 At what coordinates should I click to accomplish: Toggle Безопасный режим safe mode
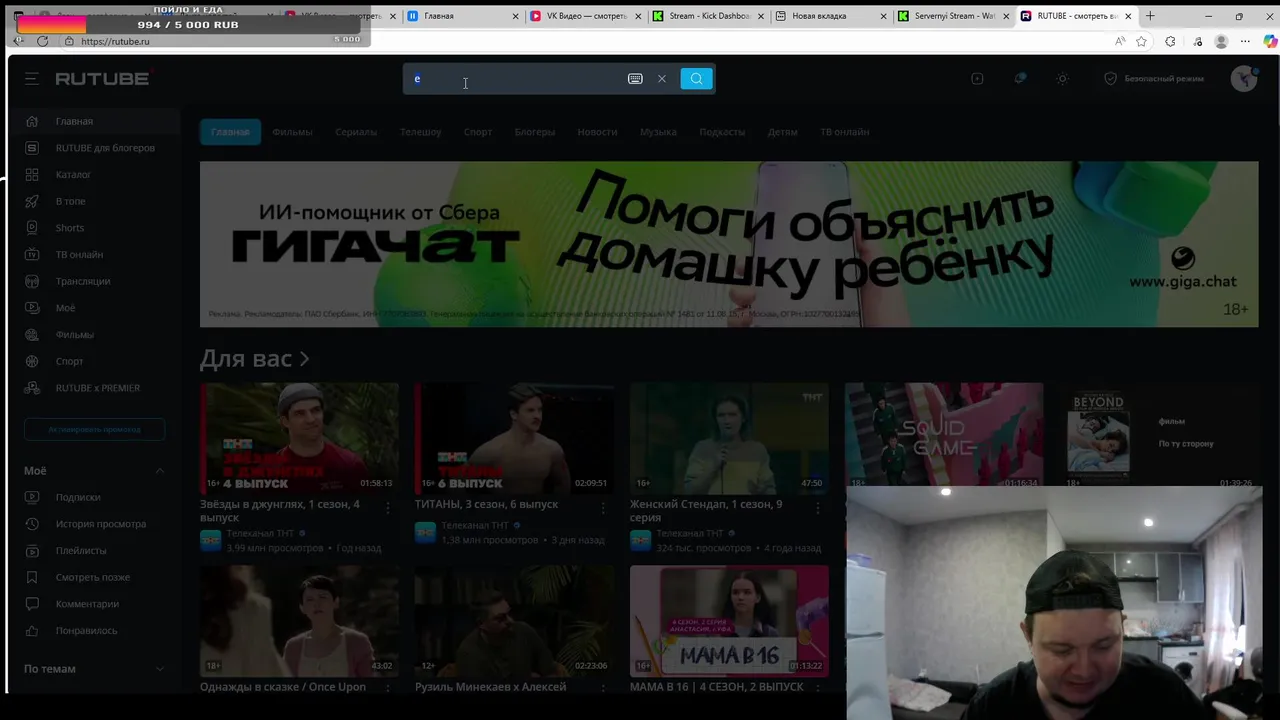1154,79
